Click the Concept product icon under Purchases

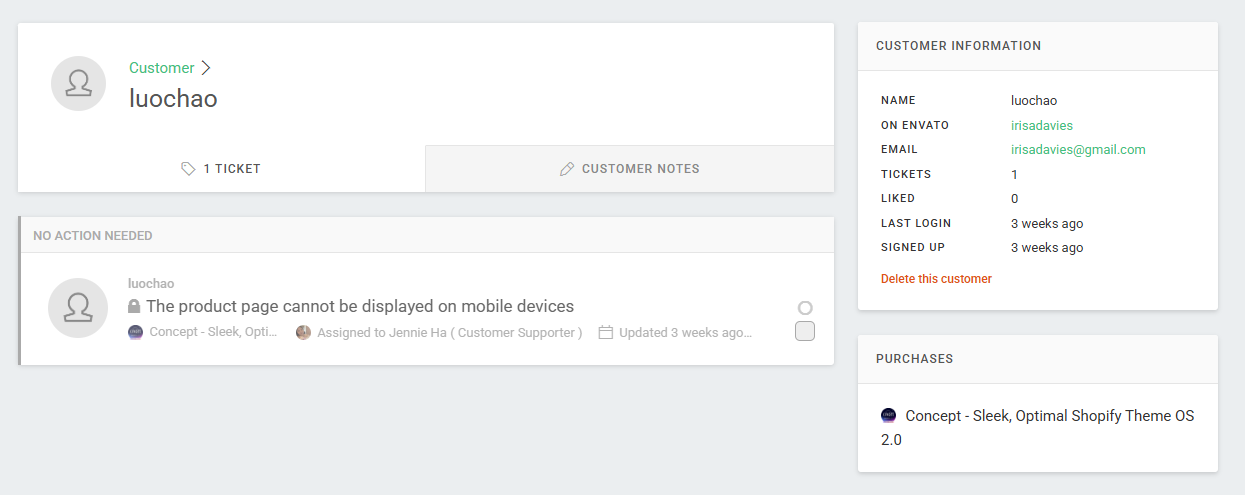point(888,415)
